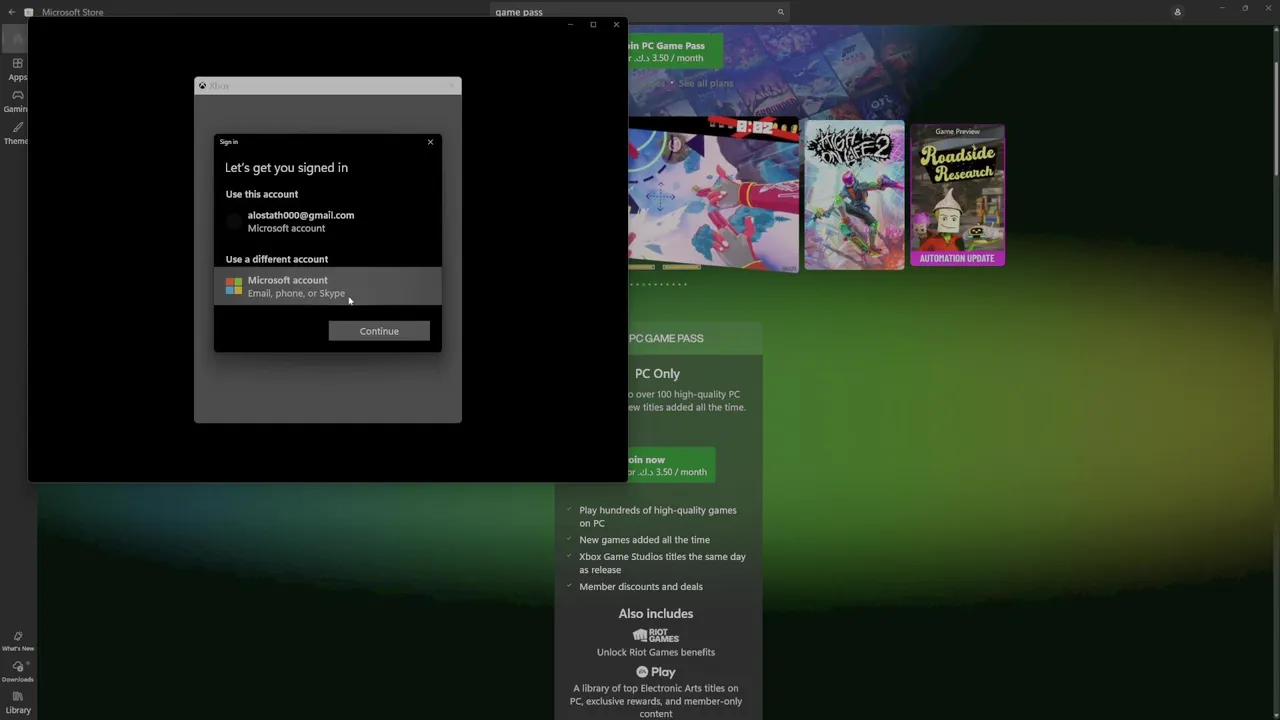Open What's New in Store sidebar
The height and width of the screenshot is (720, 1280).
point(18,641)
